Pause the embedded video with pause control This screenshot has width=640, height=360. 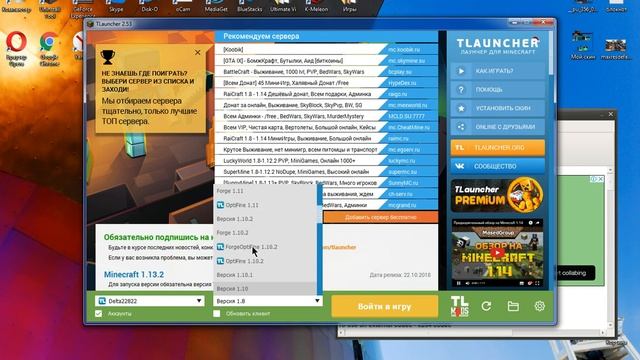click(459, 283)
